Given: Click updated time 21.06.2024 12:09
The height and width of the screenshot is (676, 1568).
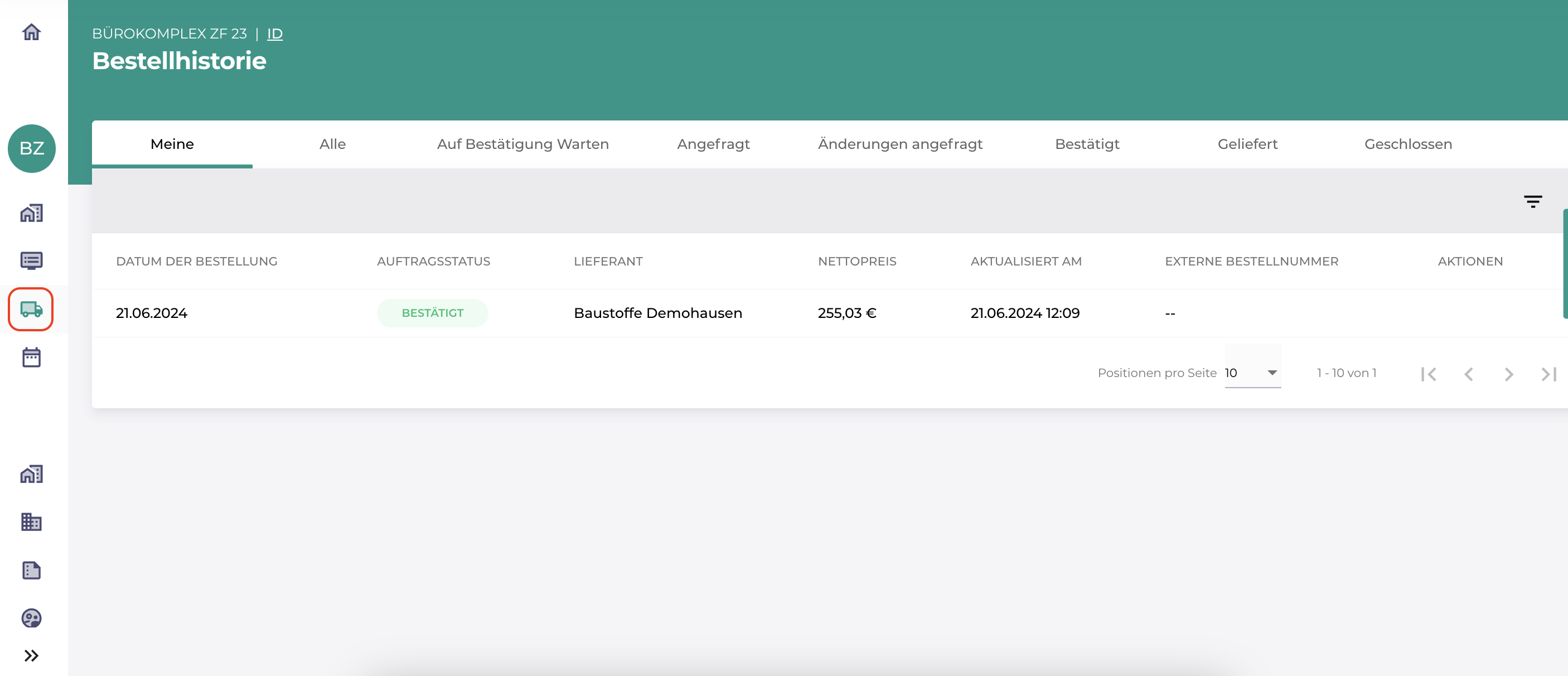Looking at the screenshot, I should pyautogui.click(x=1024, y=313).
